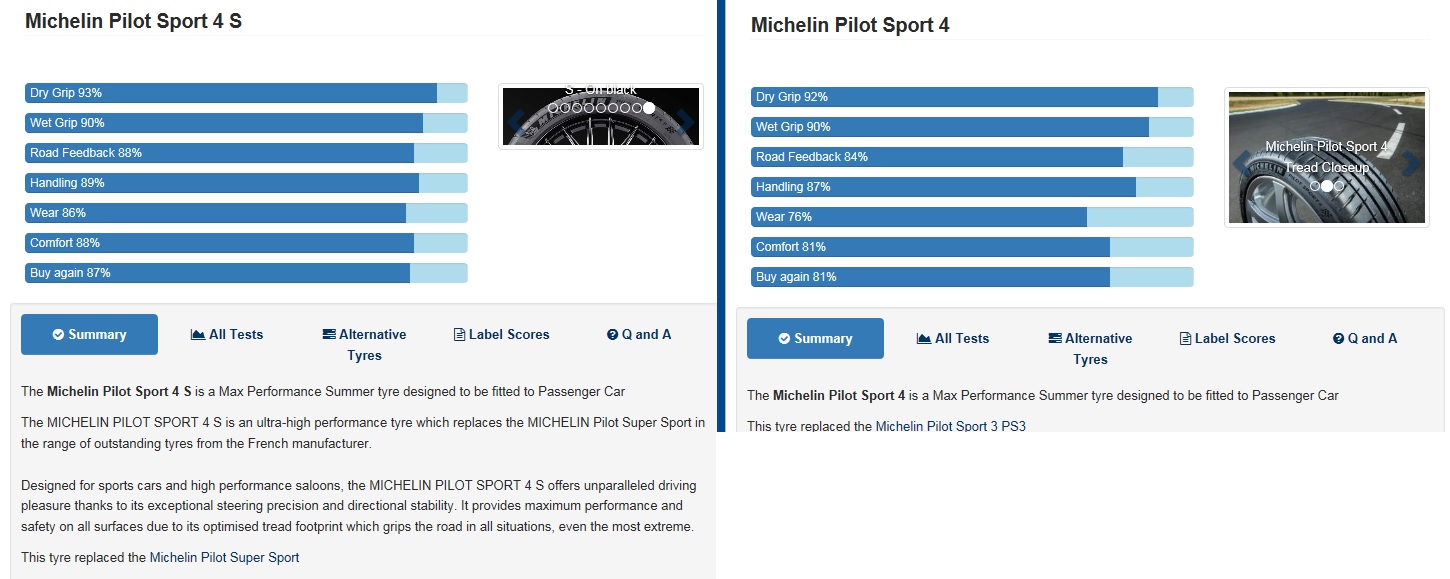Open Q and A tab for Pilot Sport 4
Screen dimensions: 1450x579
pos(1365,339)
